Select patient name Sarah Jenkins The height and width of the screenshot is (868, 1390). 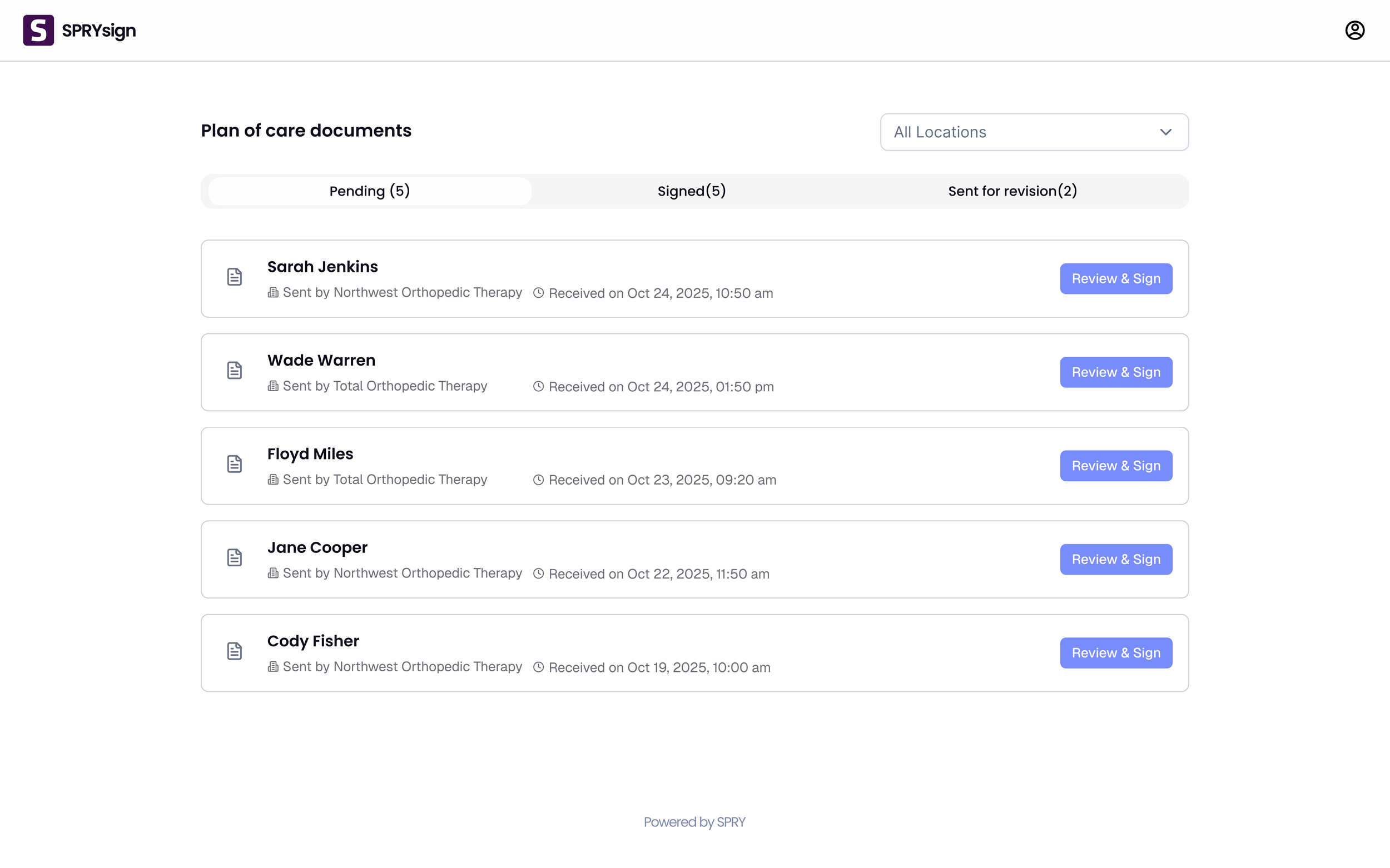tap(322, 267)
